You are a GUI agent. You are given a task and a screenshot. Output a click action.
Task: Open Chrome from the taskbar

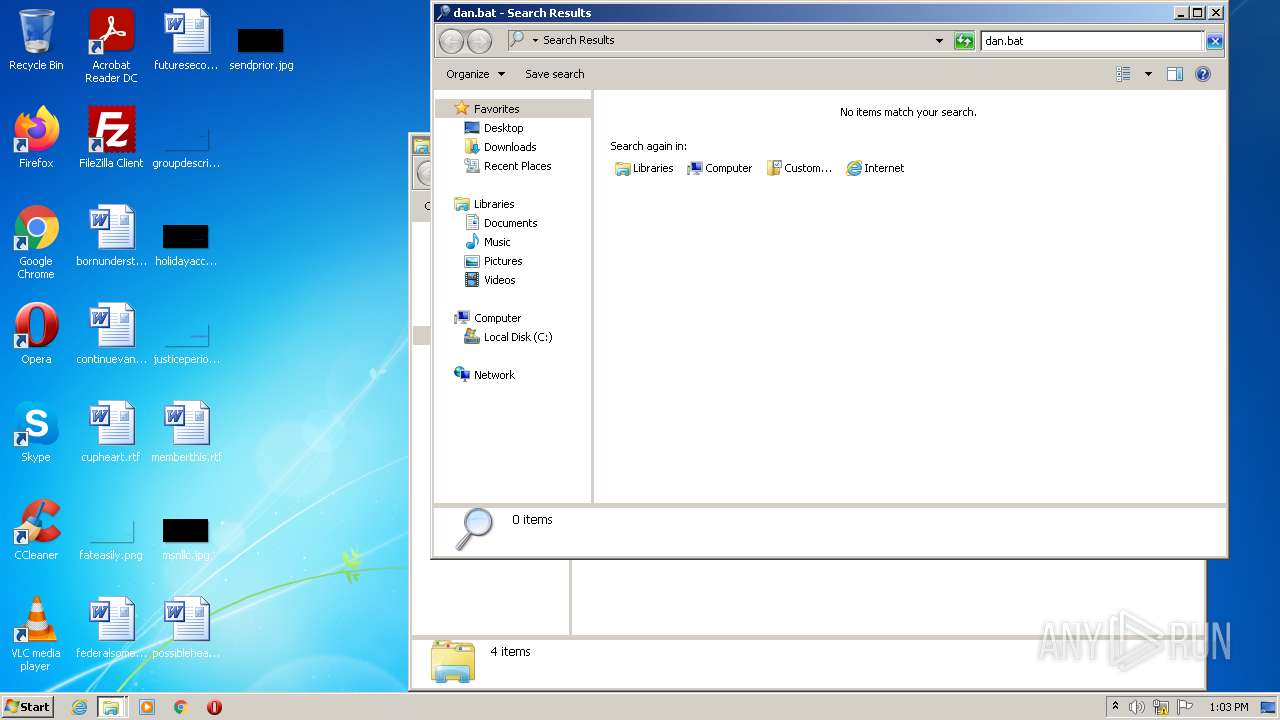181,707
